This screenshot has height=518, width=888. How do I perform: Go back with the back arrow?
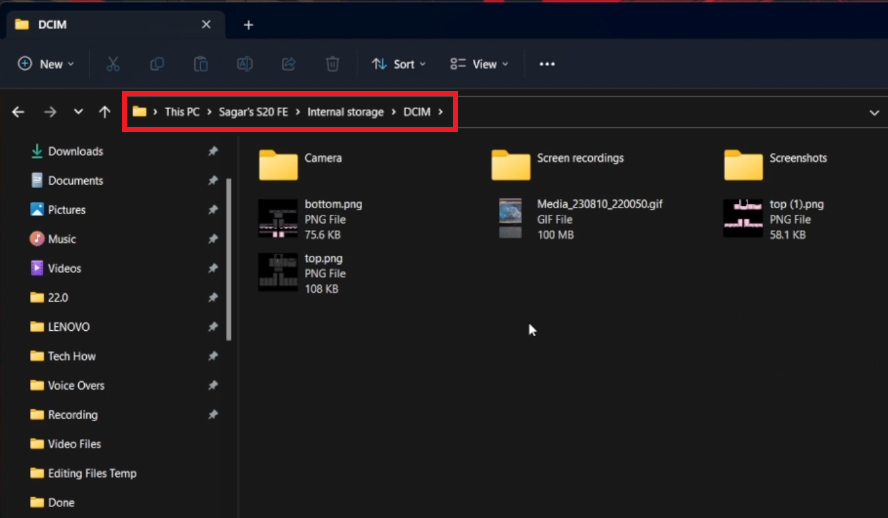click(18, 112)
